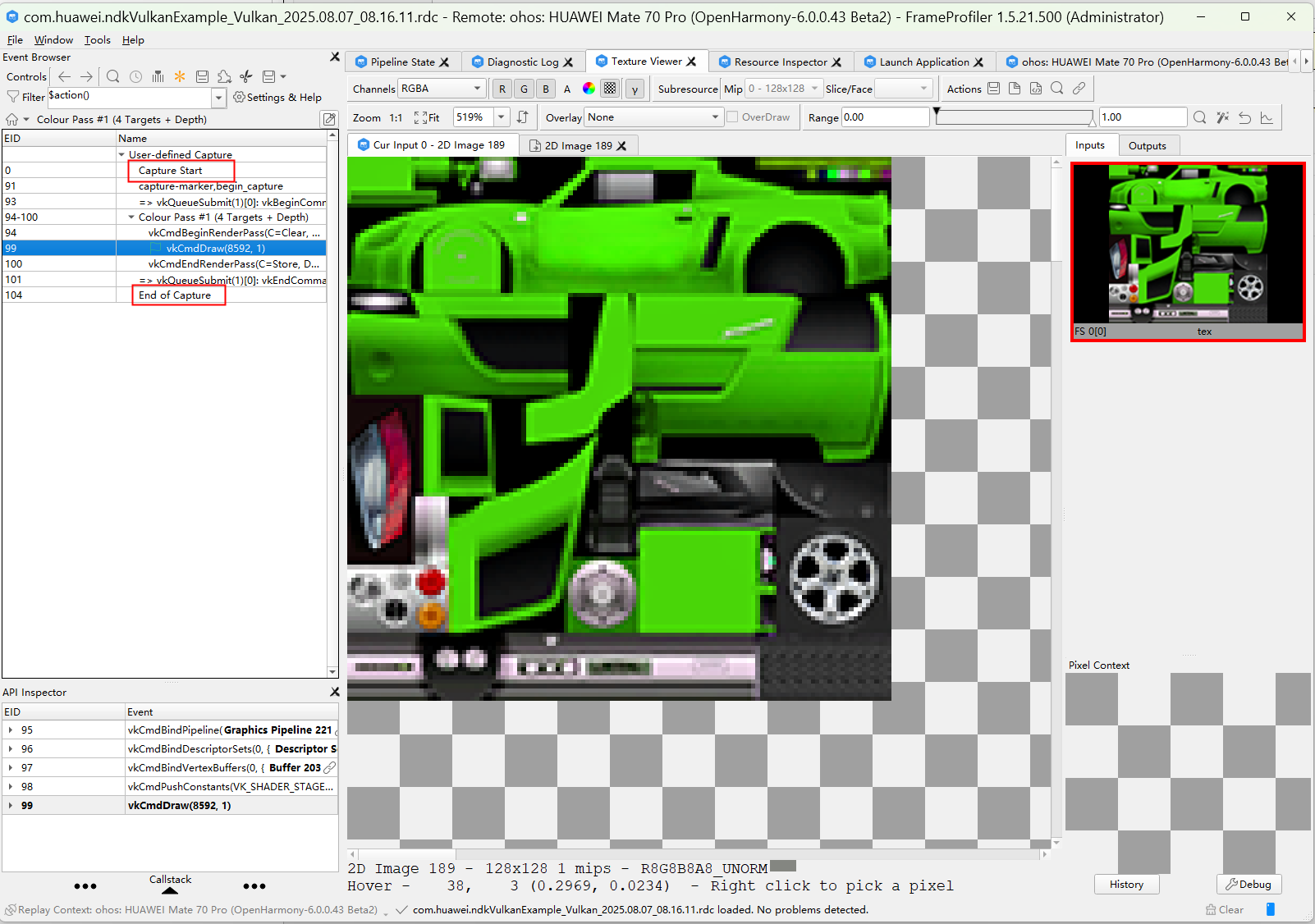This screenshot has height=924, width=1315.
Task: Select the color picker wheel in Texture Viewer
Action: [589, 88]
